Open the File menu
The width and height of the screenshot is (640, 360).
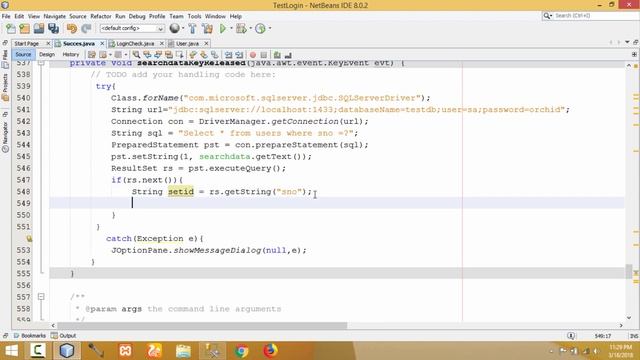6,16
